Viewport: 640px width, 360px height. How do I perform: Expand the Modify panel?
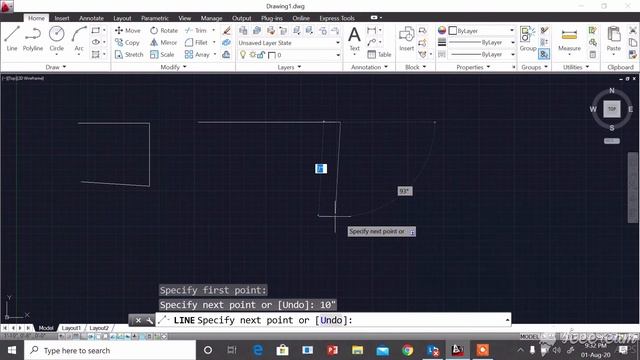173,67
